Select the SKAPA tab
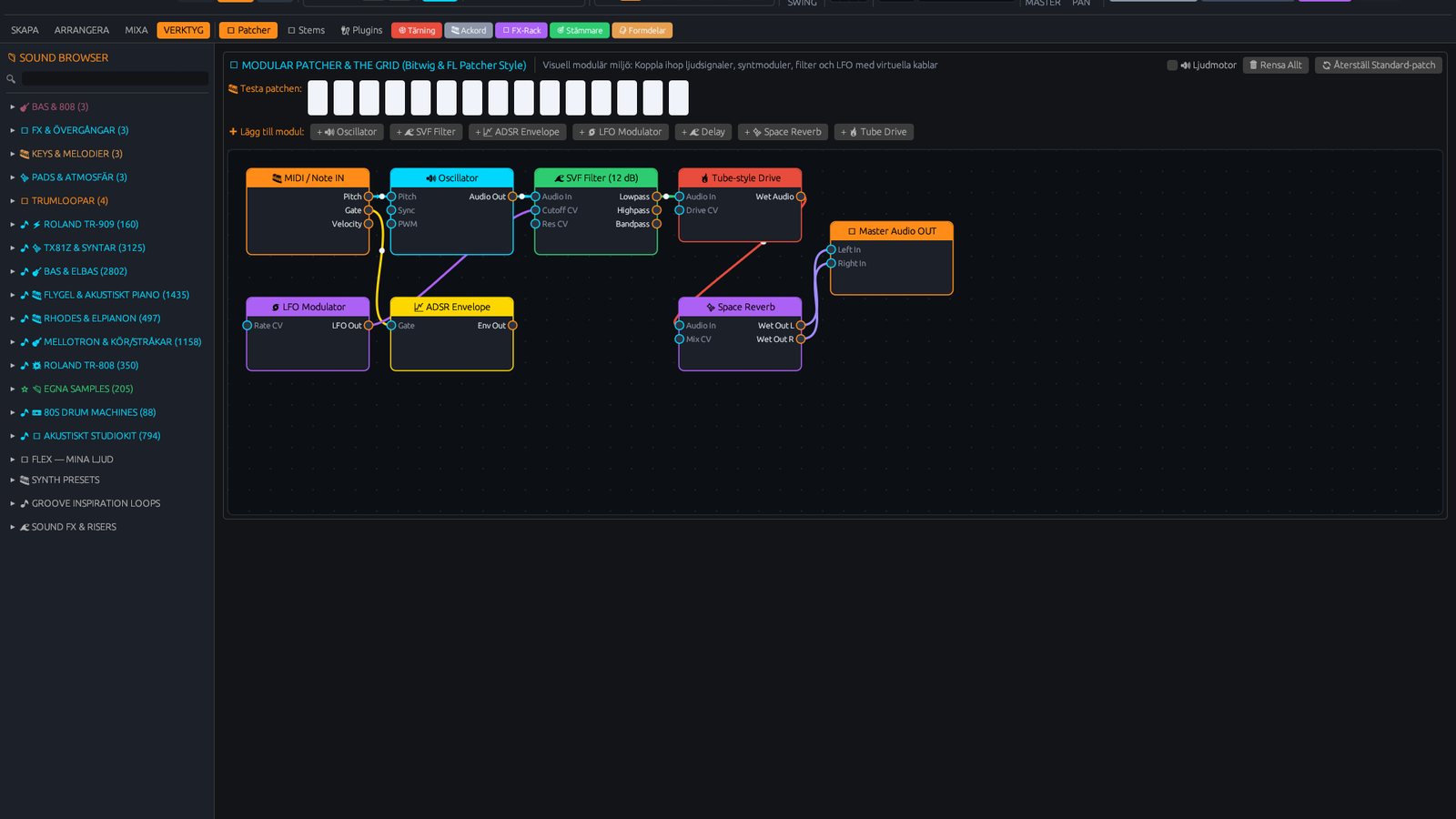The width and height of the screenshot is (1456, 819). tap(25, 30)
